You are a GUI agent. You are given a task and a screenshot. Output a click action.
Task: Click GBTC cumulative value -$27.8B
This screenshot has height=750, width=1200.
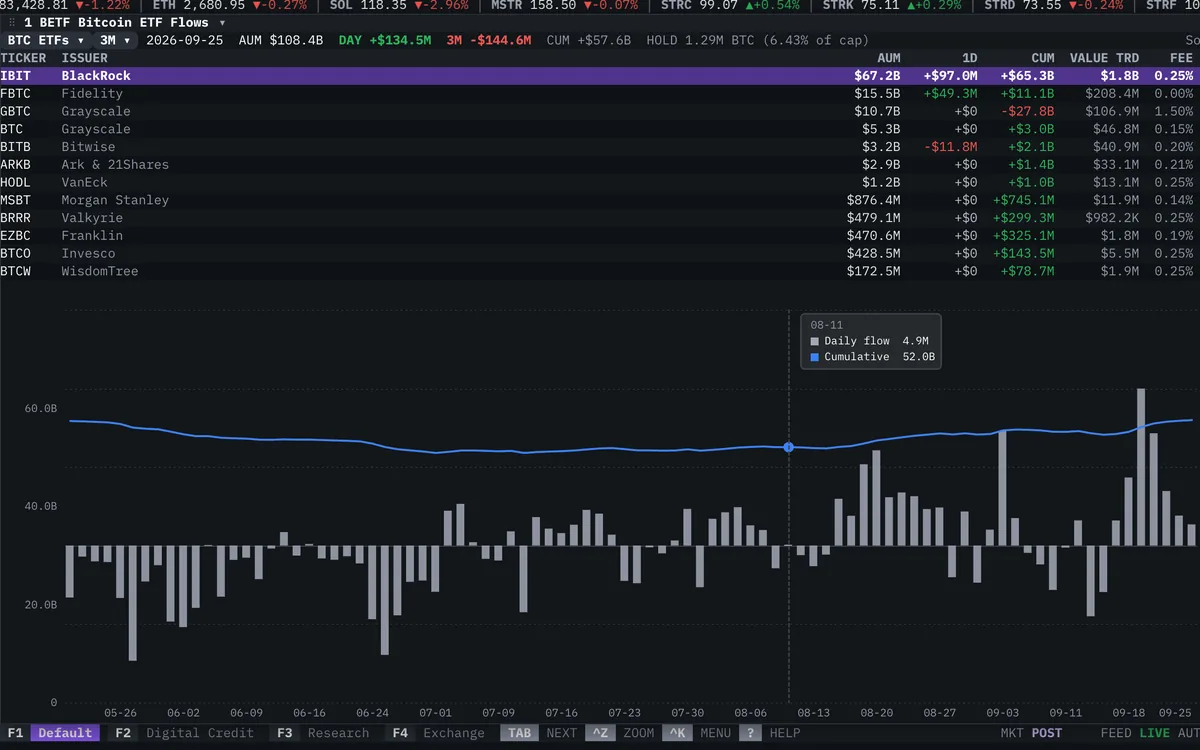click(1027, 112)
